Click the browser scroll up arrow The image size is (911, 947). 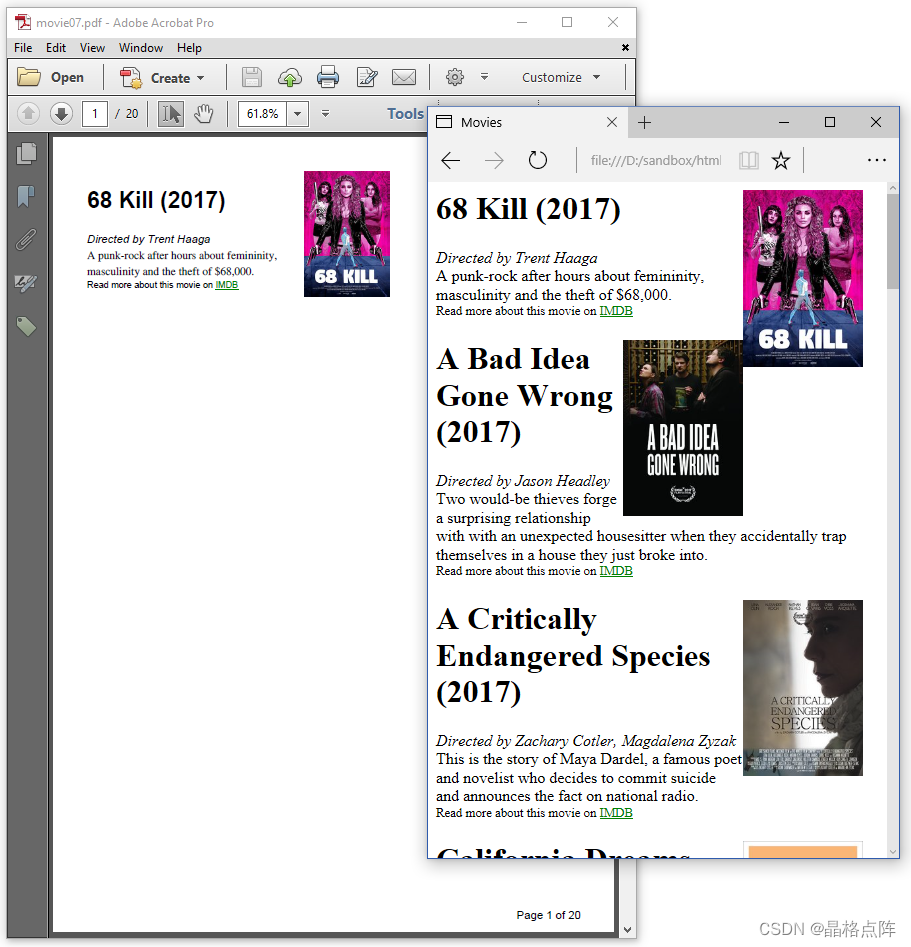(893, 188)
